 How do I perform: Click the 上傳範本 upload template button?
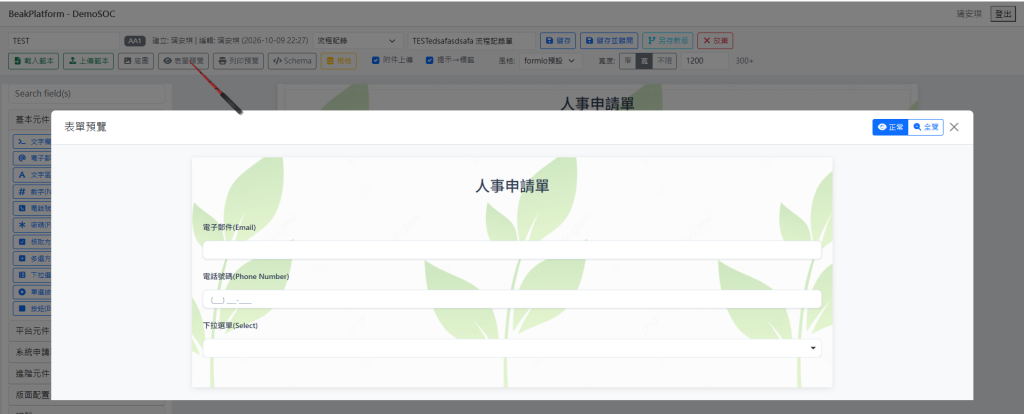point(89,61)
